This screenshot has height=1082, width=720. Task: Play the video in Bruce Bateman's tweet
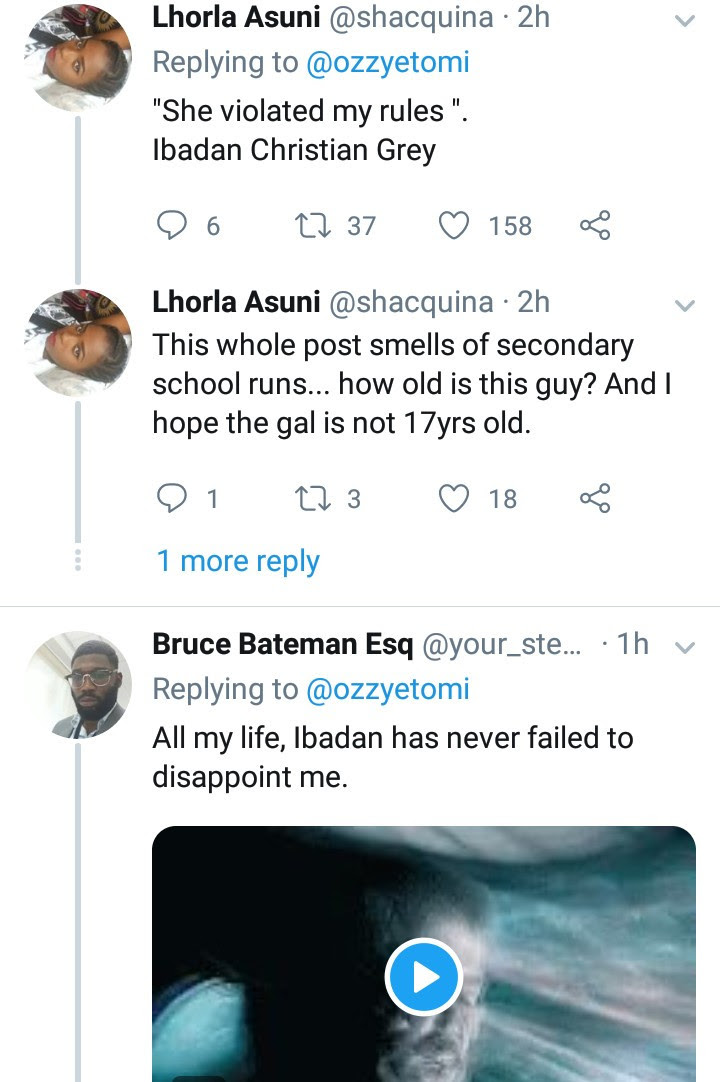[x=423, y=975]
